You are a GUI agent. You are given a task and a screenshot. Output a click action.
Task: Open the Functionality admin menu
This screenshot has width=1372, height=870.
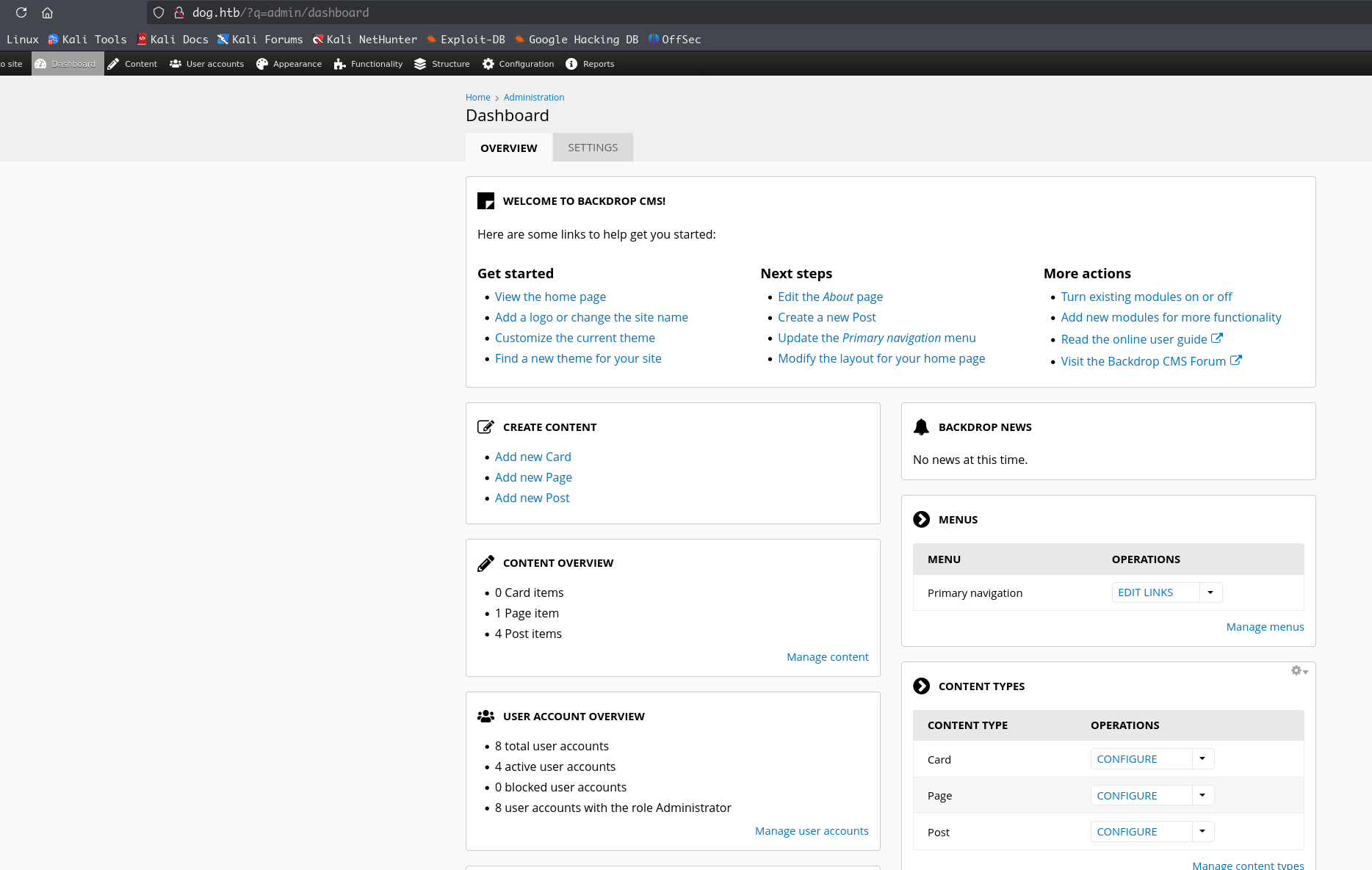click(x=369, y=64)
